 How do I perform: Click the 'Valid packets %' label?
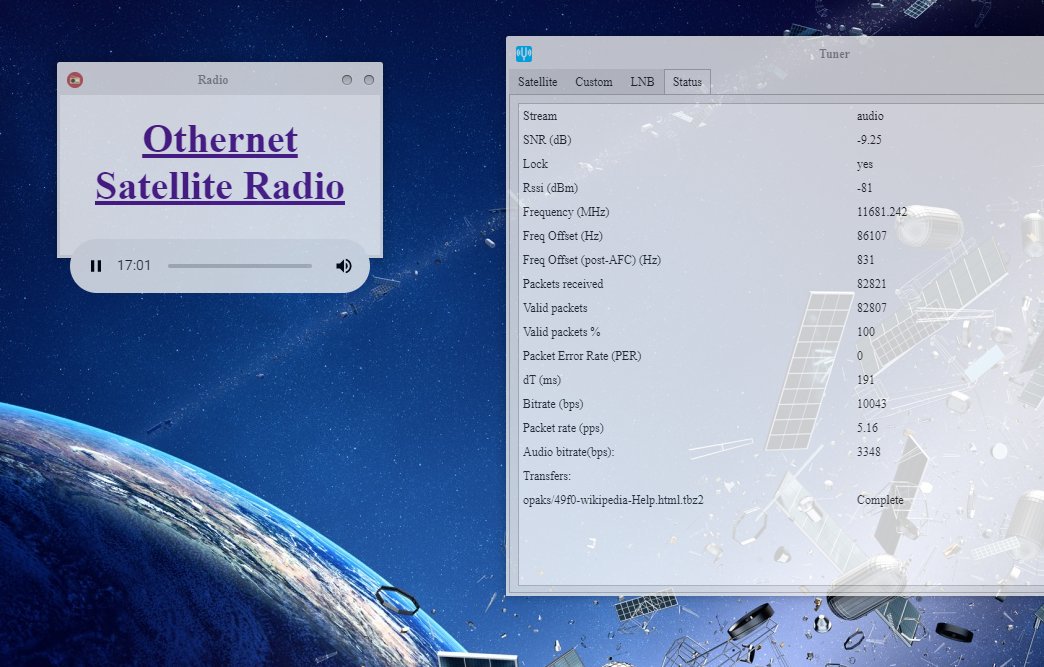(x=561, y=332)
